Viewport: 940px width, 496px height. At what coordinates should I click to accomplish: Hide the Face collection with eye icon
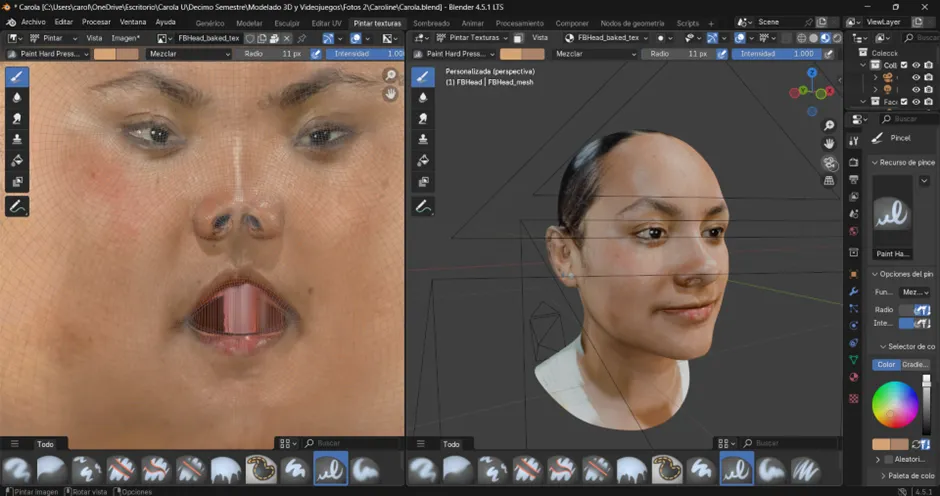click(x=916, y=102)
